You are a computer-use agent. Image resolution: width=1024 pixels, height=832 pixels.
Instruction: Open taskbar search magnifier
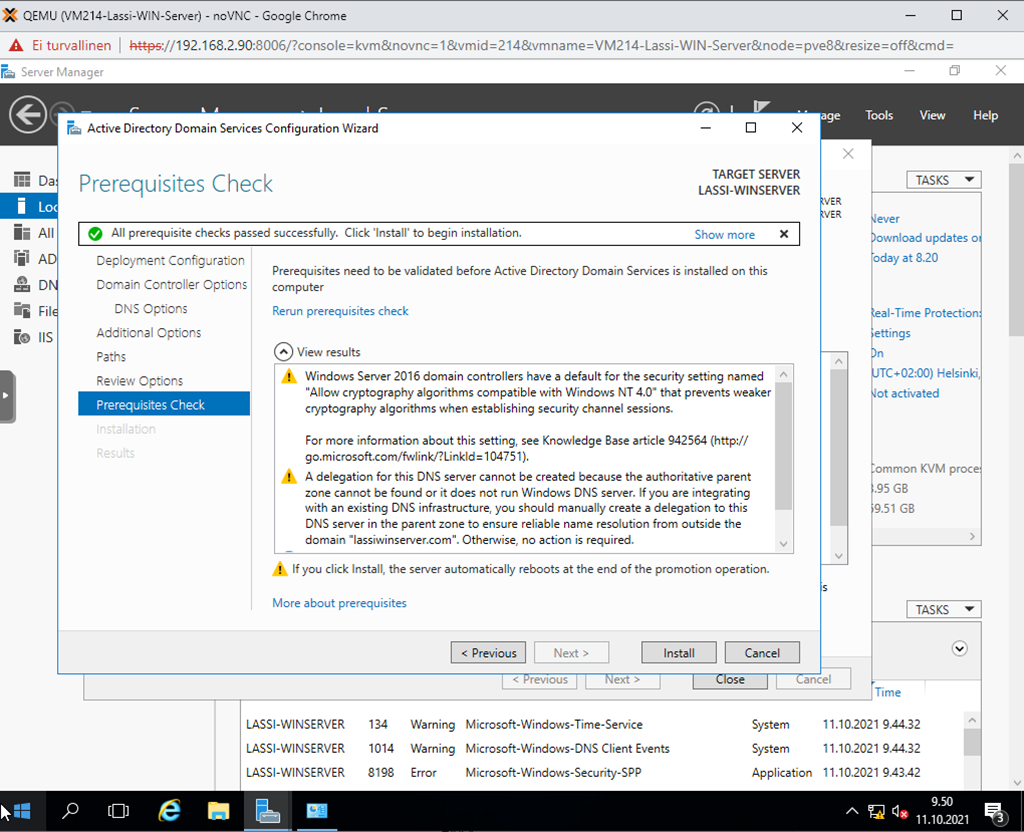(x=70, y=811)
